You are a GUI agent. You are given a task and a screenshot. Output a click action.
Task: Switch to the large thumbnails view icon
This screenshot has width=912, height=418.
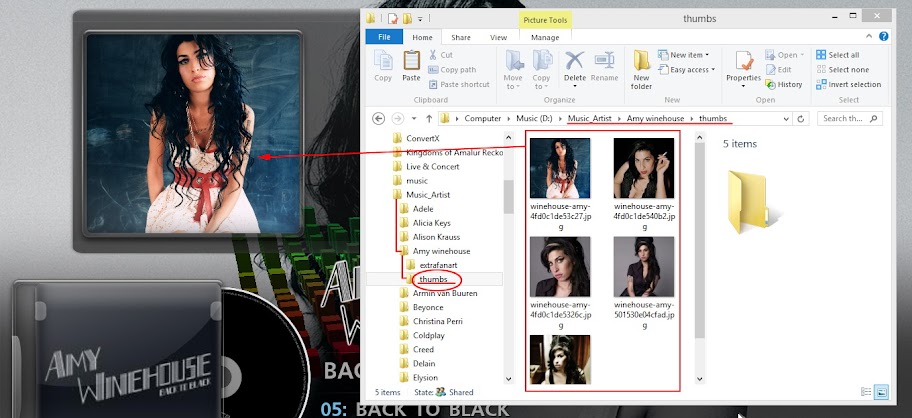[882, 392]
